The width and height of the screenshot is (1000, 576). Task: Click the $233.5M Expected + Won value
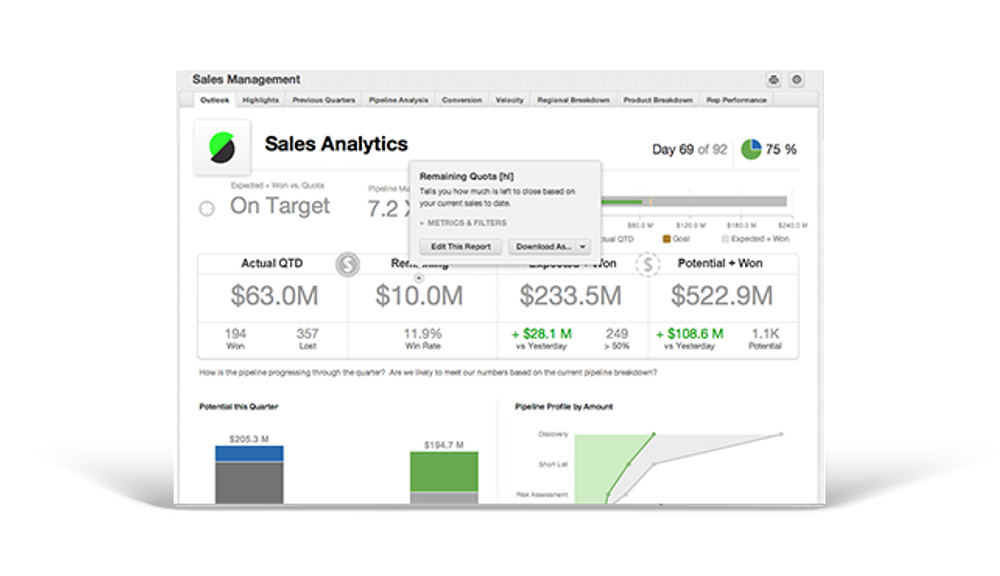click(x=570, y=296)
